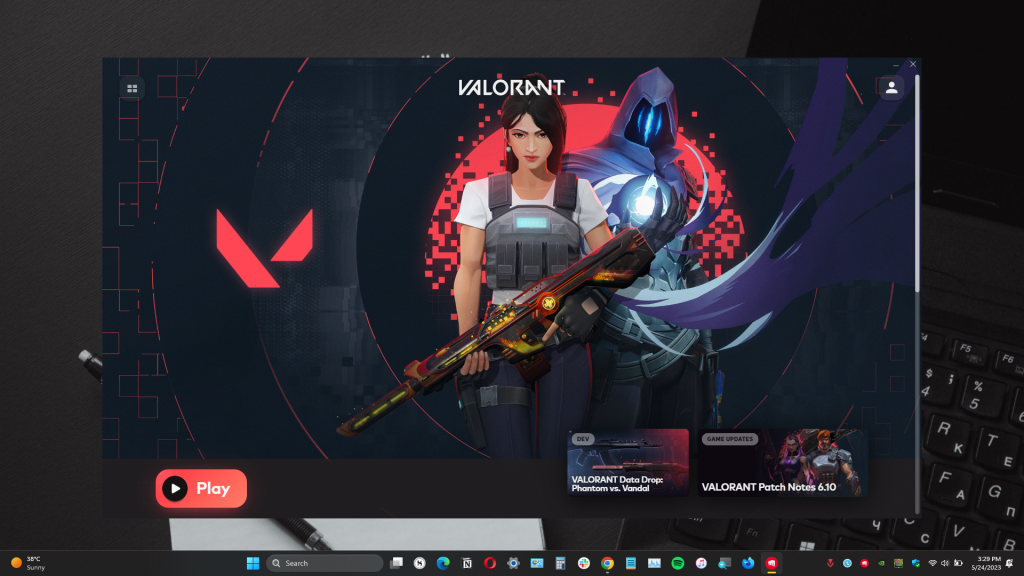Click the scrollbar in the Riot Client
Screen dimensions: 1024x576
[916, 180]
